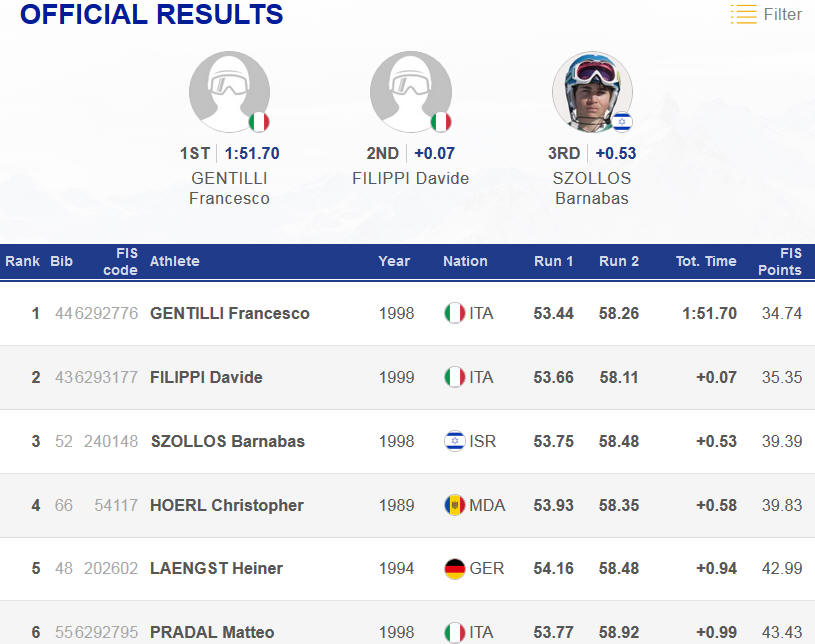Screen dimensions: 815x644
Task: Sort by Run 2 column header
Action: [619, 261]
